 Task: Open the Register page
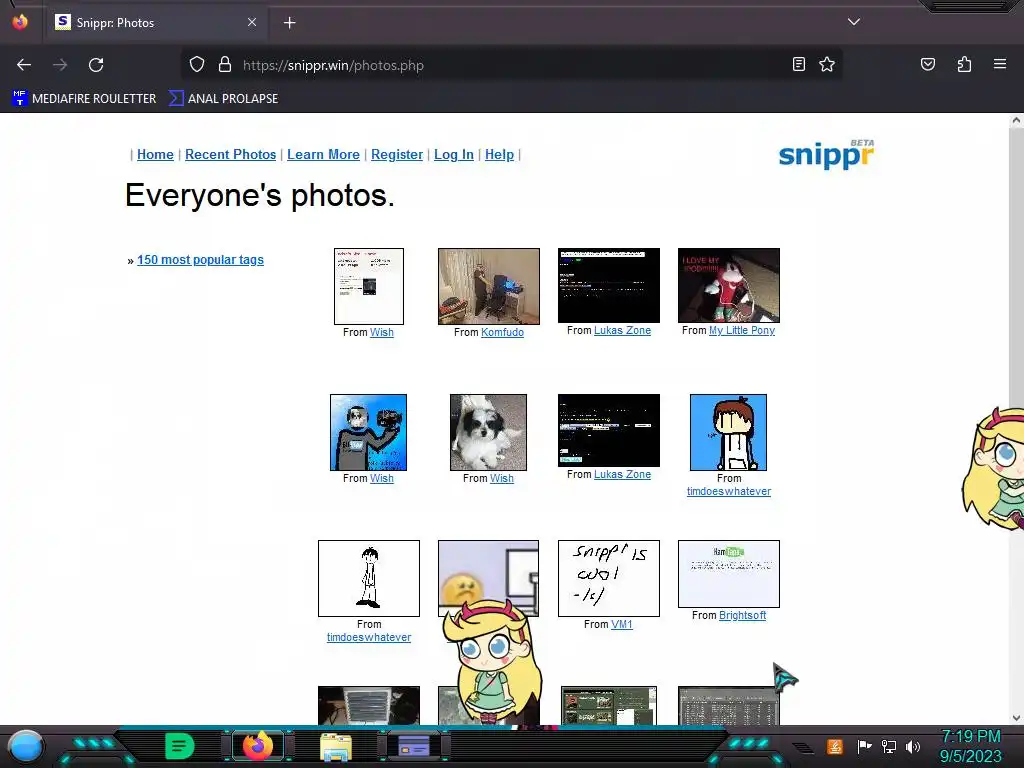pos(397,155)
